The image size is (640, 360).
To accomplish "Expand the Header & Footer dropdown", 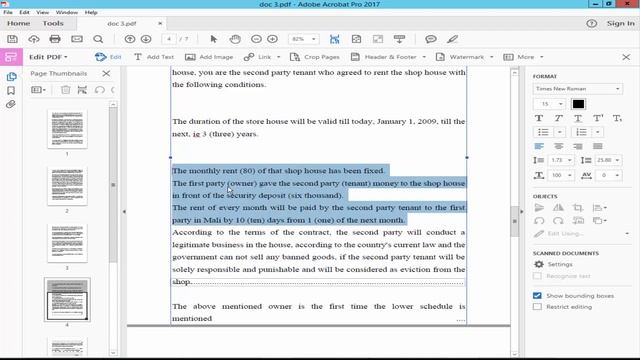I will click(x=424, y=57).
